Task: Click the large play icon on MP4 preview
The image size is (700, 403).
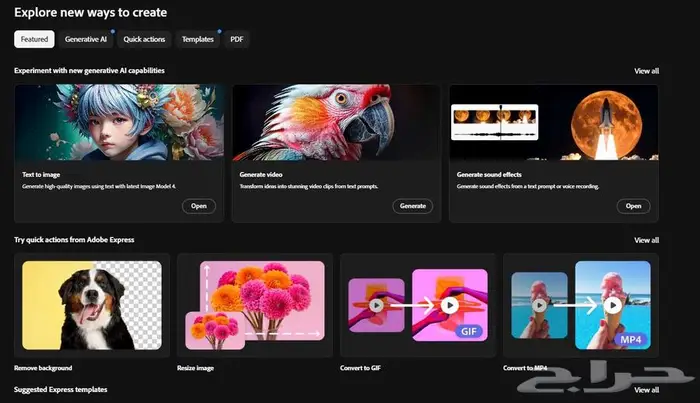Action: click(612, 305)
